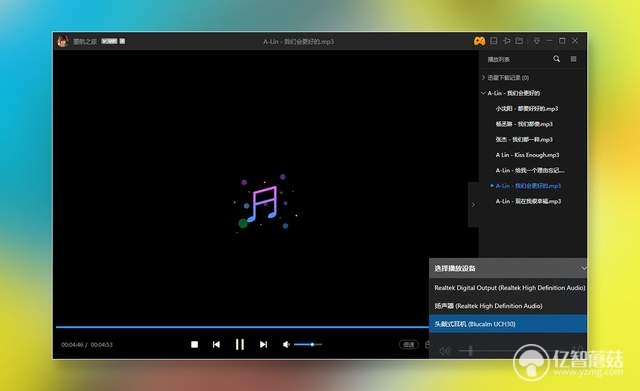The width and height of the screenshot is (640, 391).
Task: Play the third mp3 in the playlist
Action: [x=524, y=140]
